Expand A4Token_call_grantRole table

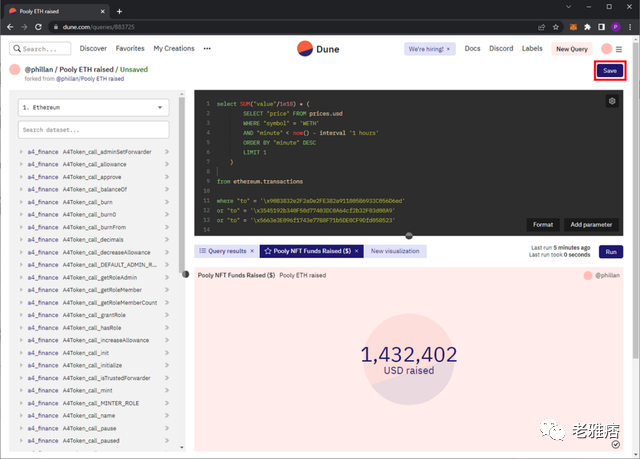pyautogui.click(x=21, y=315)
